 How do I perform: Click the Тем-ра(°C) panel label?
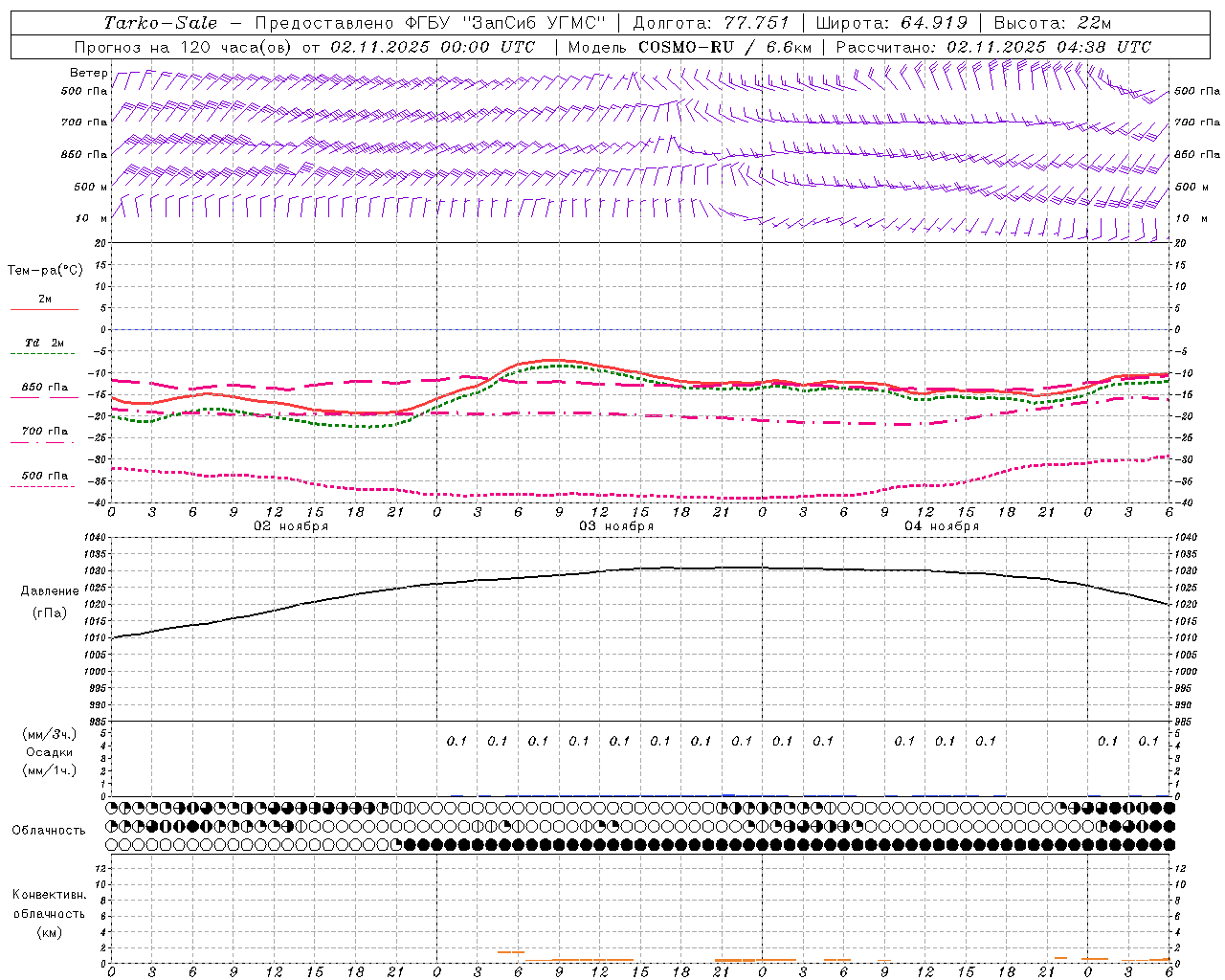point(45,270)
